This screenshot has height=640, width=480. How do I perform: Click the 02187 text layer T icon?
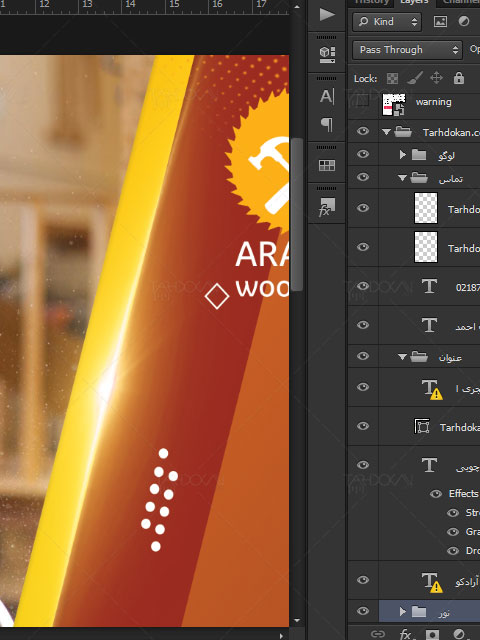pyautogui.click(x=429, y=286)
